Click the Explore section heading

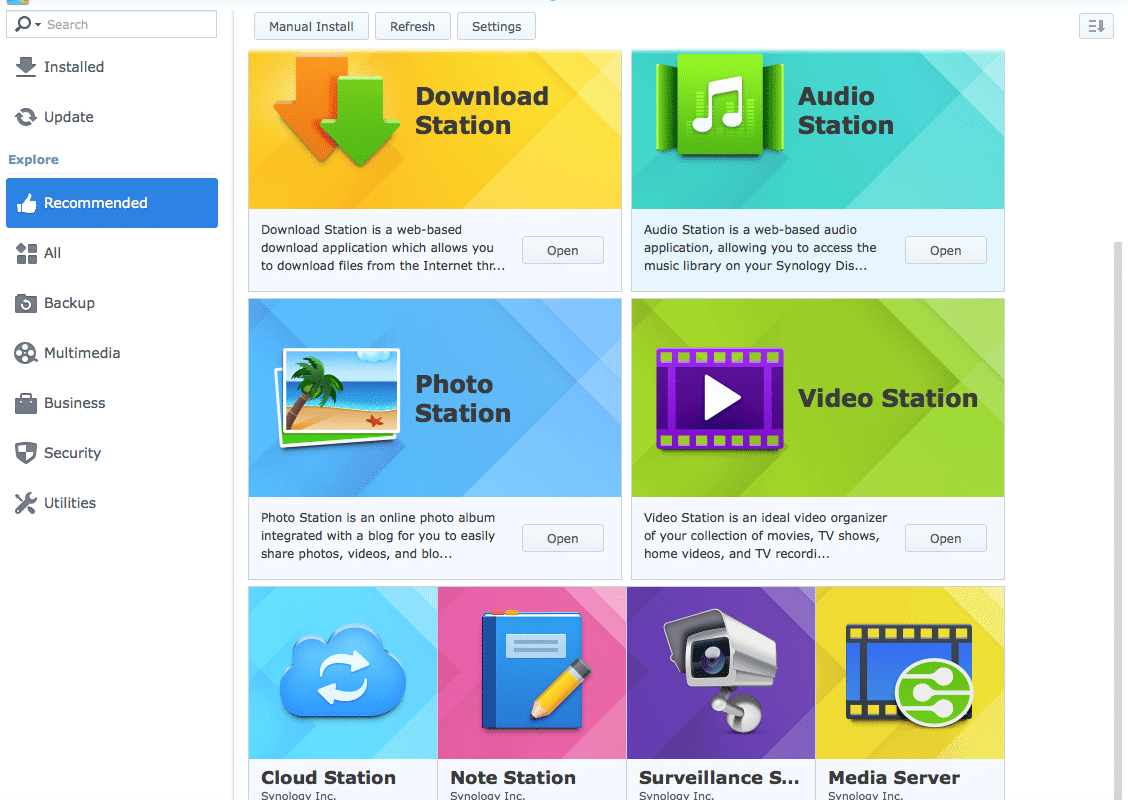click(x=33, y=160)
